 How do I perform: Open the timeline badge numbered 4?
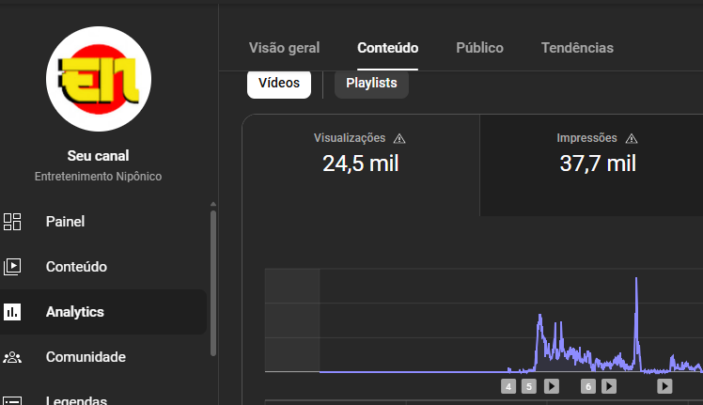point(508,386)
